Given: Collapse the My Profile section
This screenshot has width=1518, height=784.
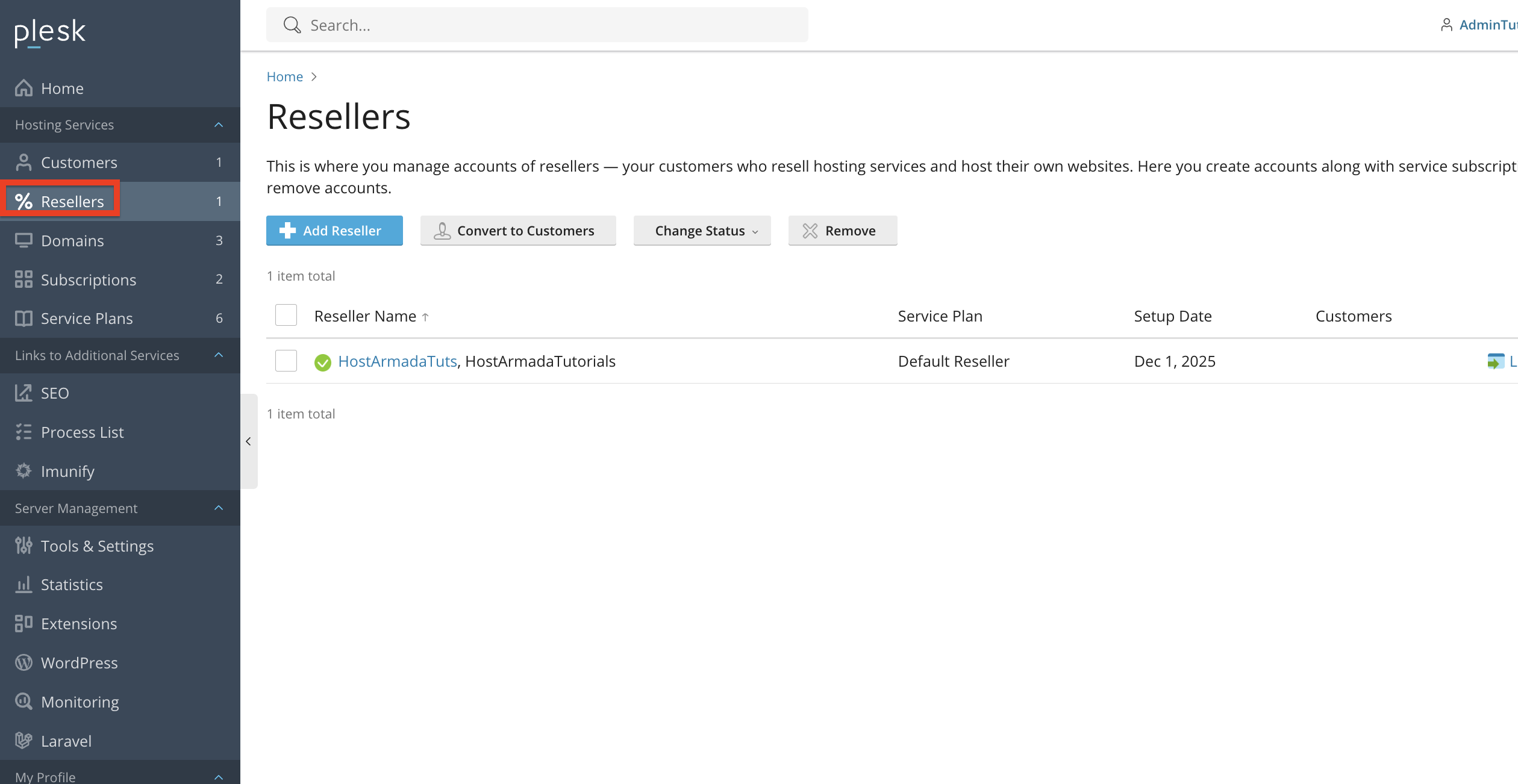Looking at the screenshot, I should pyautogui.click(x=219, y=777).
